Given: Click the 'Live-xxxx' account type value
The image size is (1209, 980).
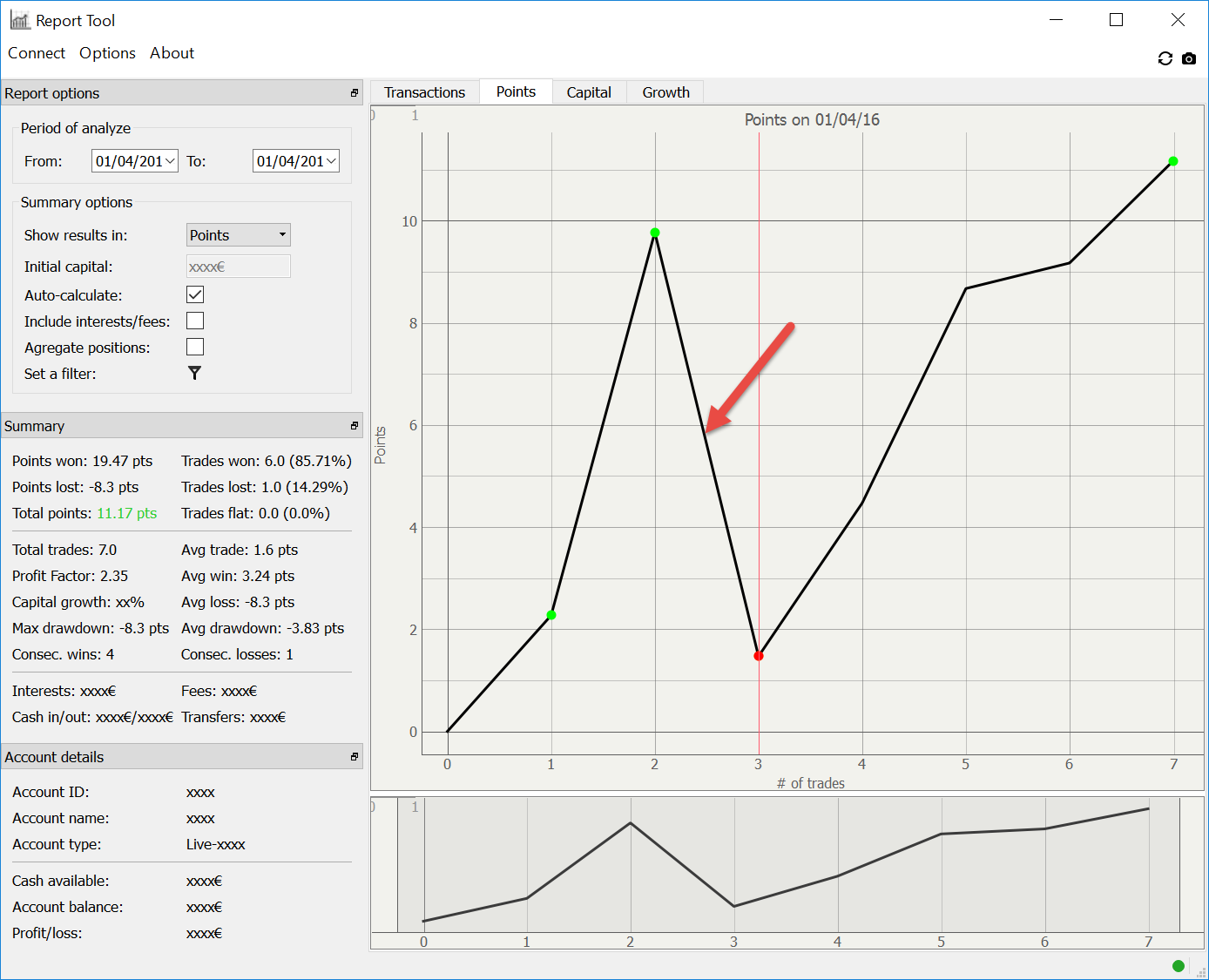Looking at the screenshot, I should (x=216, y=844).
